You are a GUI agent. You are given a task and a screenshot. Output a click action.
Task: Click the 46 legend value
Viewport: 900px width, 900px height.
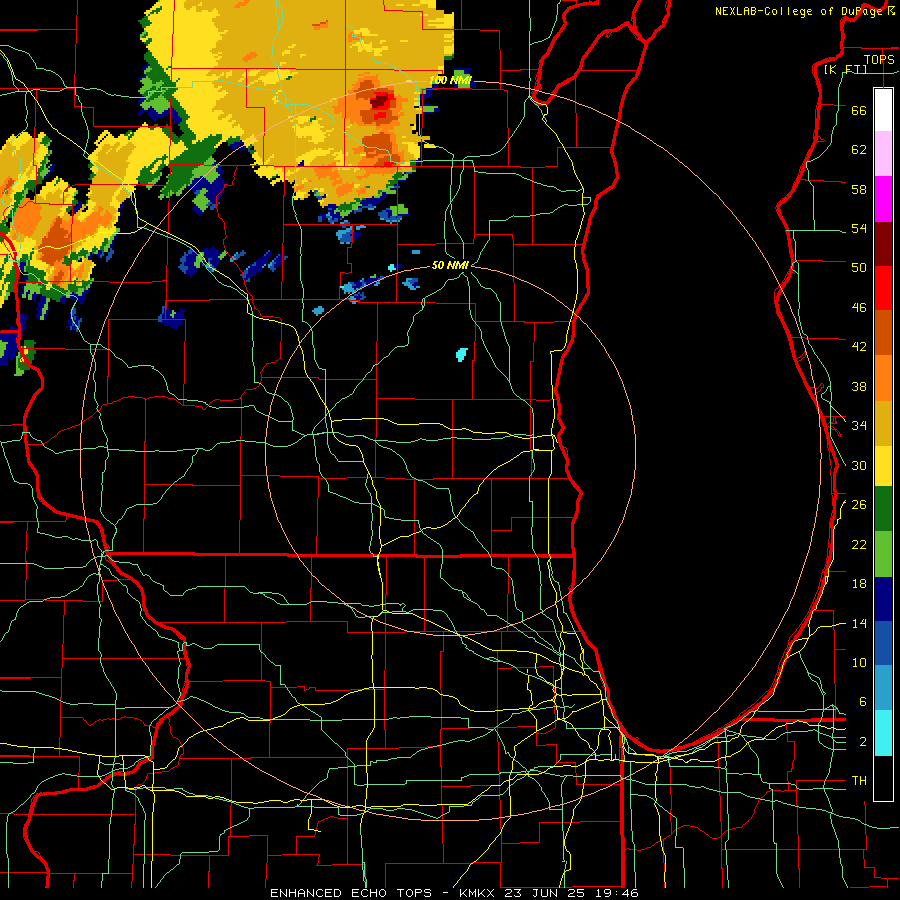(x=859, y=308)
